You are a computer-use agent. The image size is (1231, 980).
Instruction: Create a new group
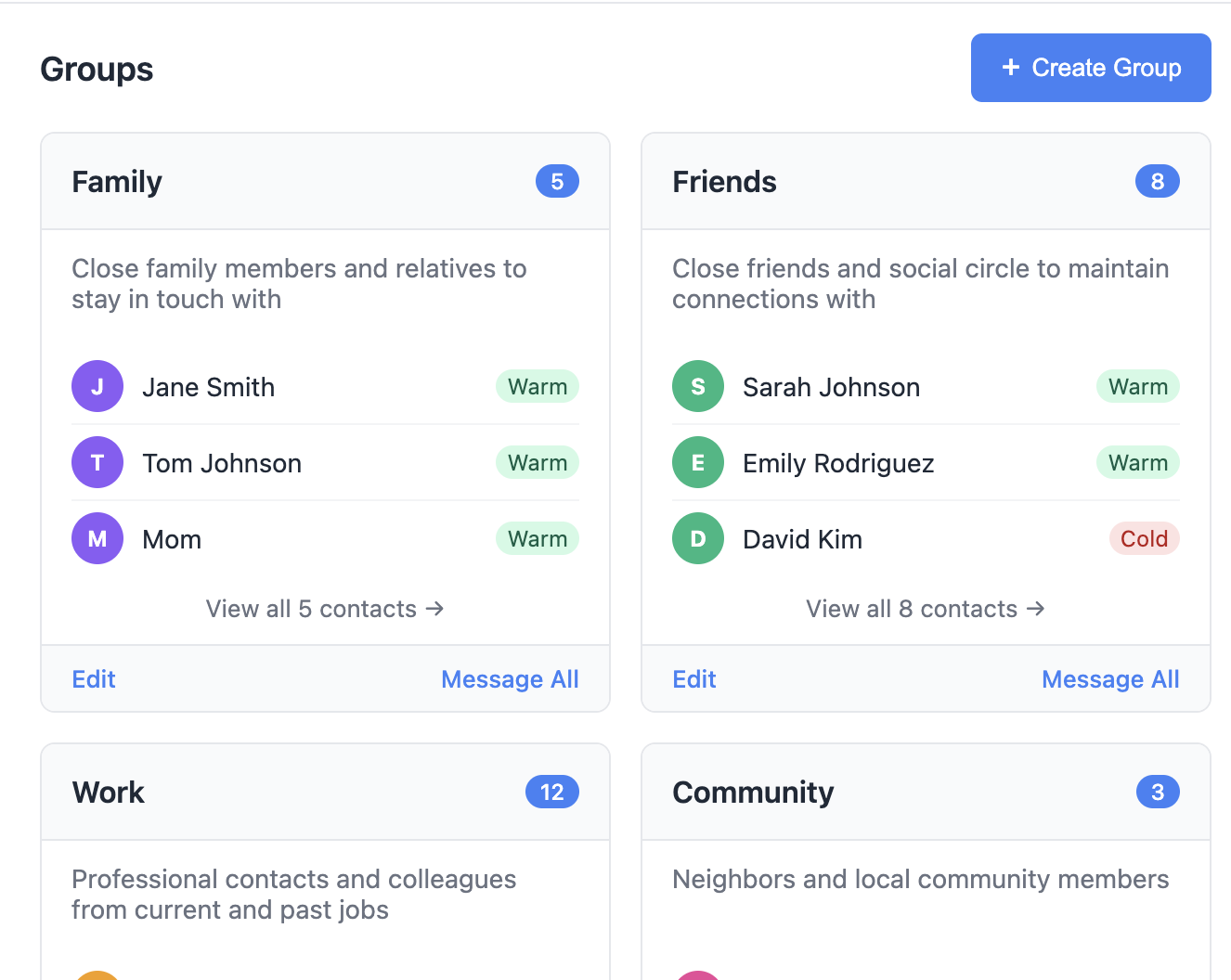coord(1091,68)
